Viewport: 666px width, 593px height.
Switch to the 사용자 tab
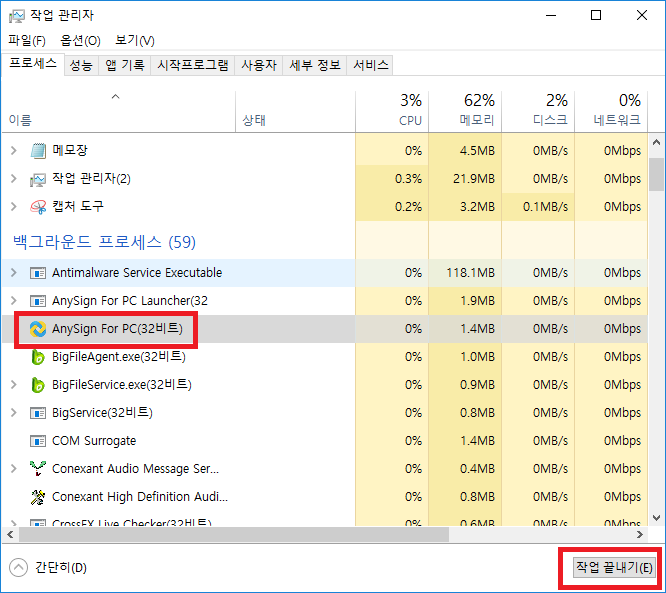259,65
